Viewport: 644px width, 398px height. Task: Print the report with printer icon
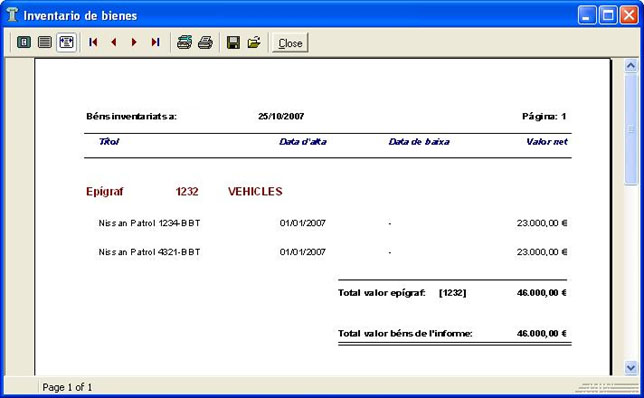[205, 42]
